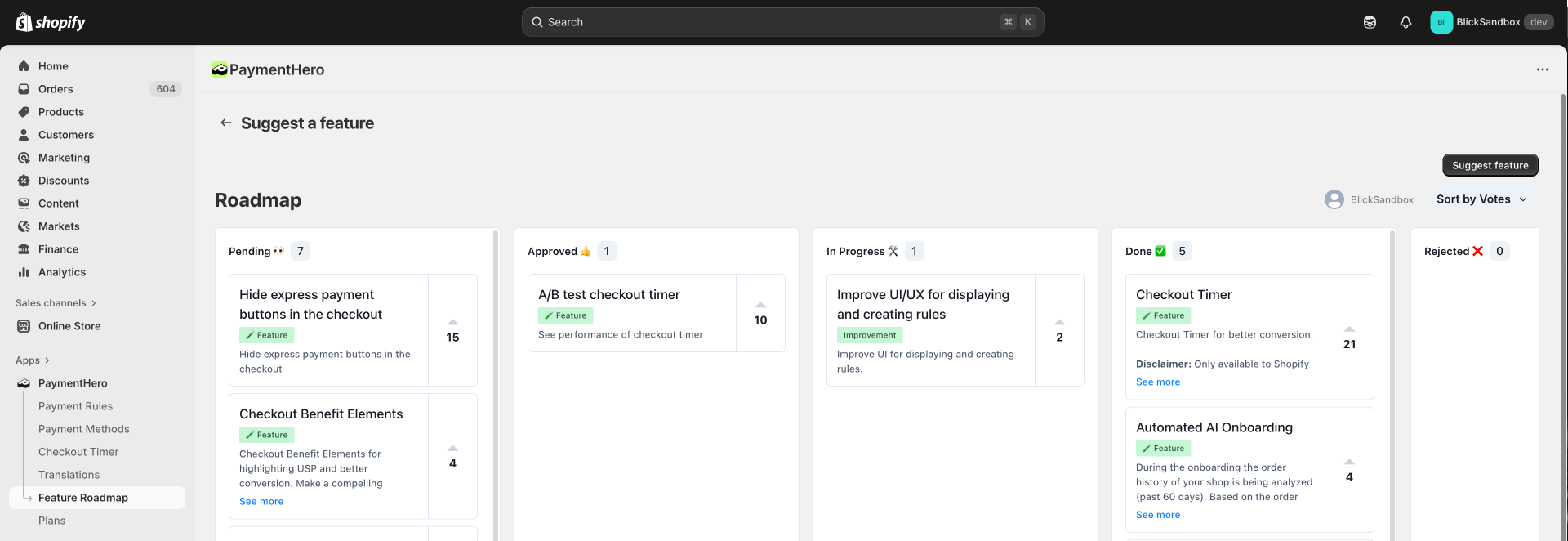
Task: Open the Sort by Votes dropdown
Action: coord(1482,199)
